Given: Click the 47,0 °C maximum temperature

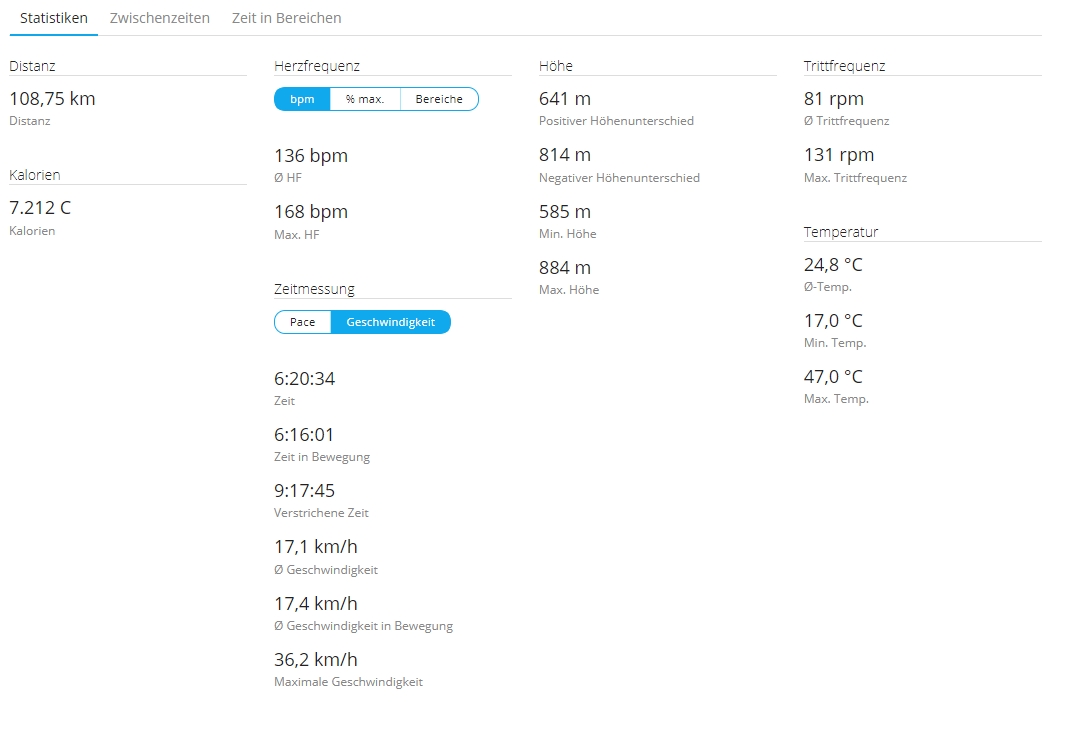Looking at the screenshot, I should coord(833,377).
